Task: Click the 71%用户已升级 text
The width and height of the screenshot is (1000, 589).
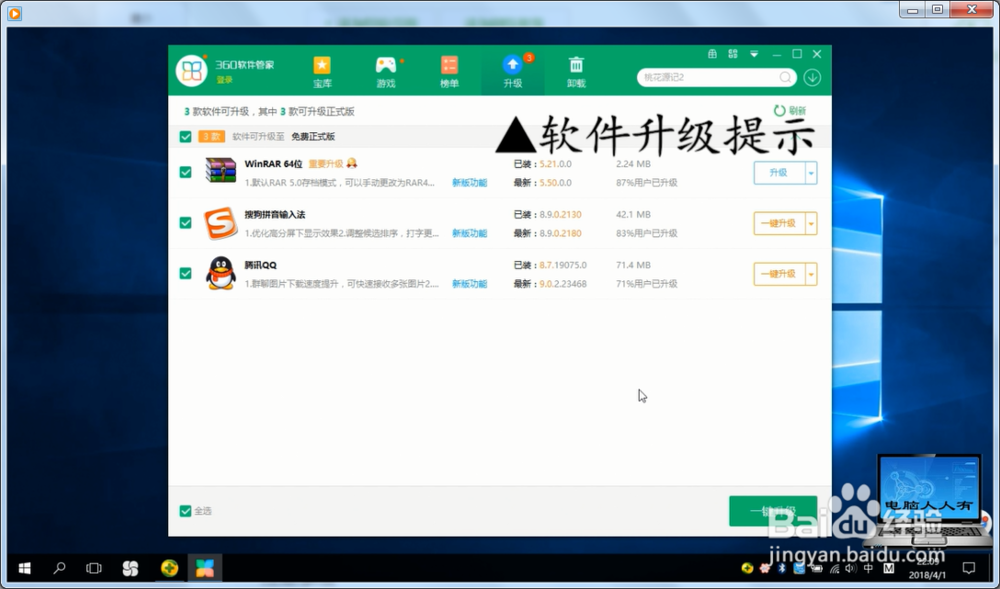Action: 647,284
